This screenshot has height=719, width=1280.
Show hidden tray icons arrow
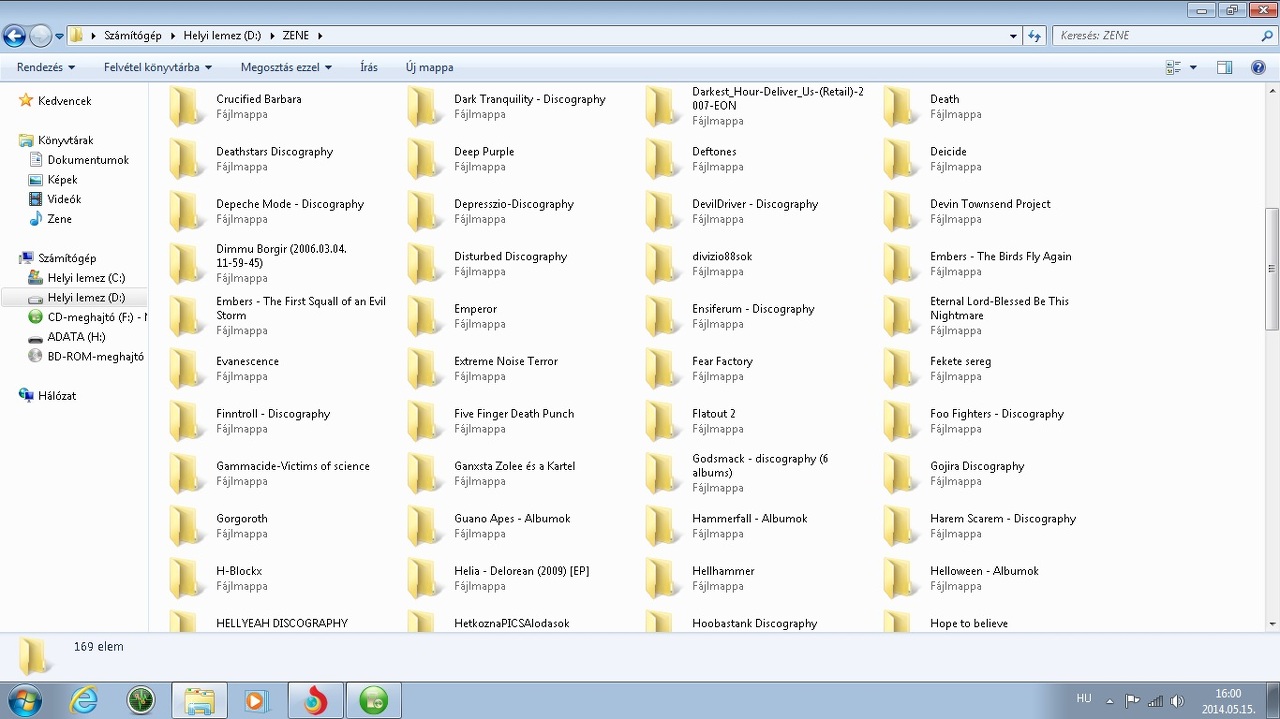(x=1109, y=701)
